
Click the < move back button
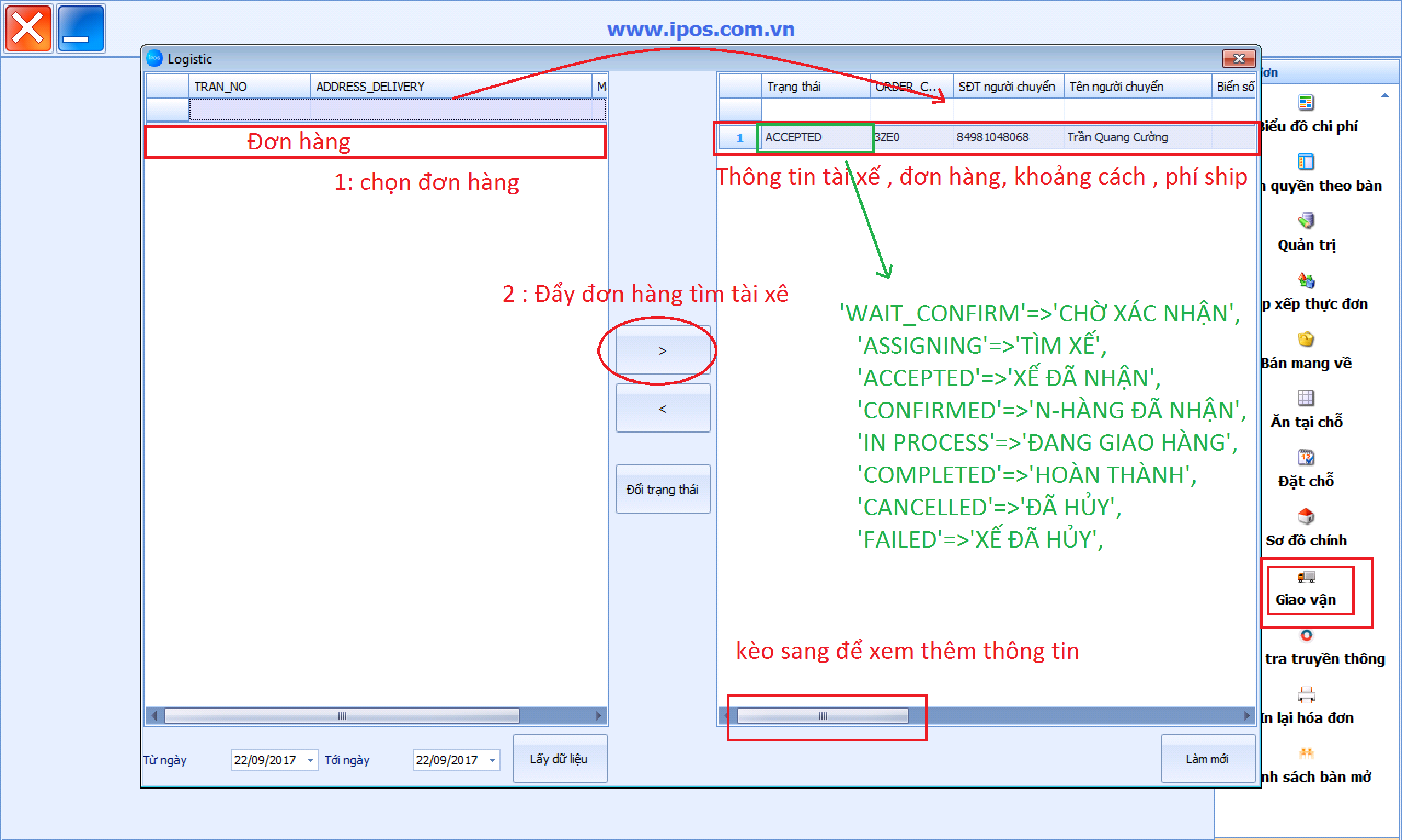click(x=662, y=409)
